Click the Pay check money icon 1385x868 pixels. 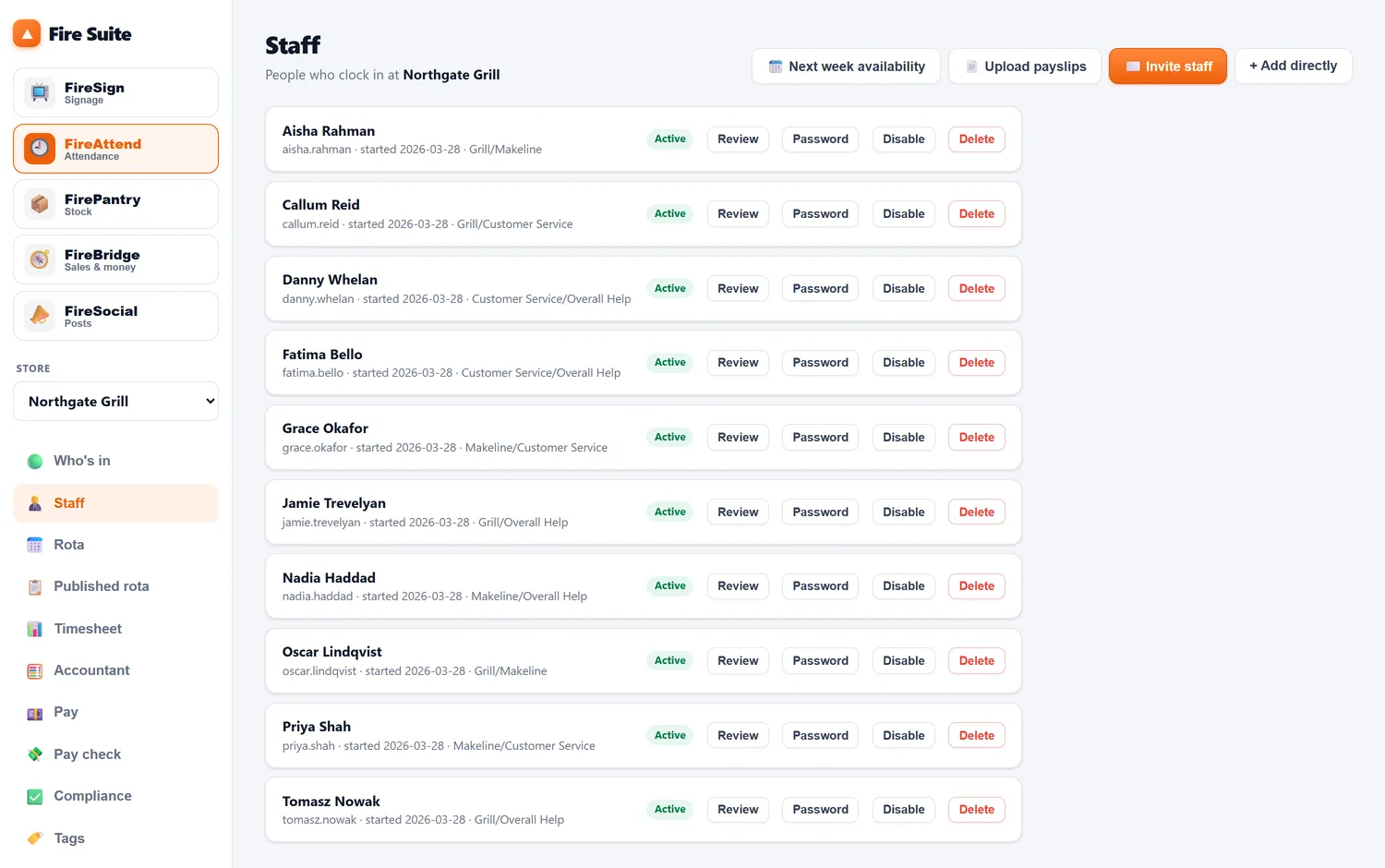35,754
